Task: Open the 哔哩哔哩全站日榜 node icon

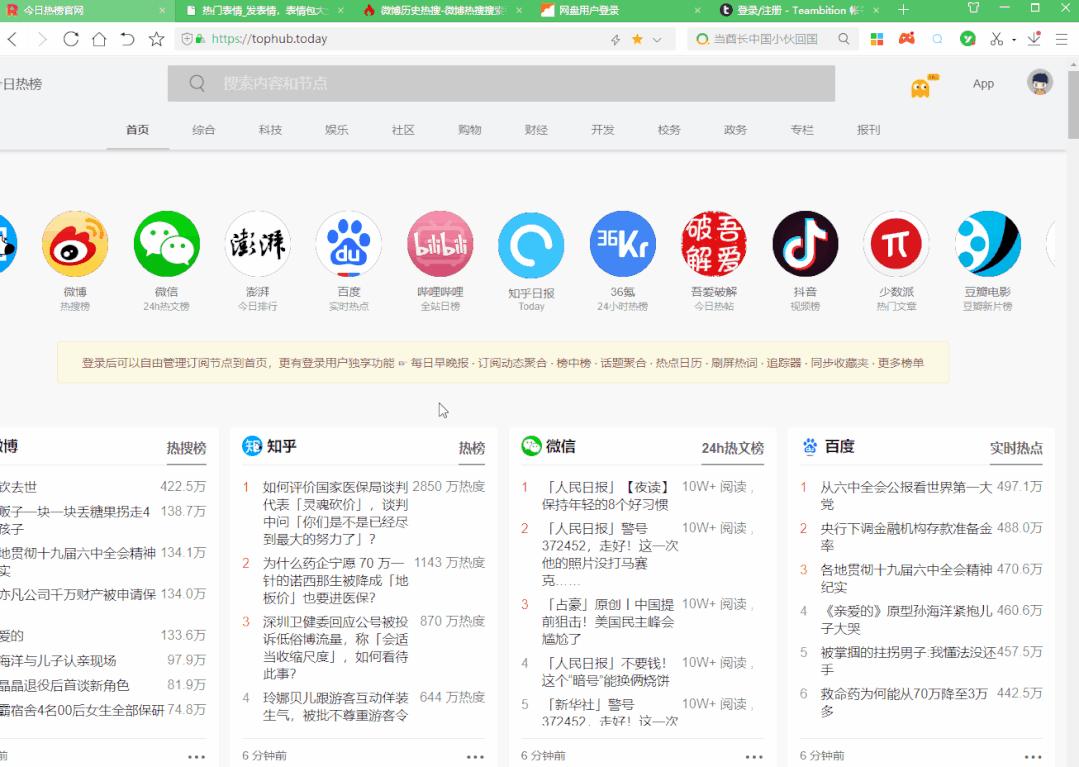Action: point(440,243)
